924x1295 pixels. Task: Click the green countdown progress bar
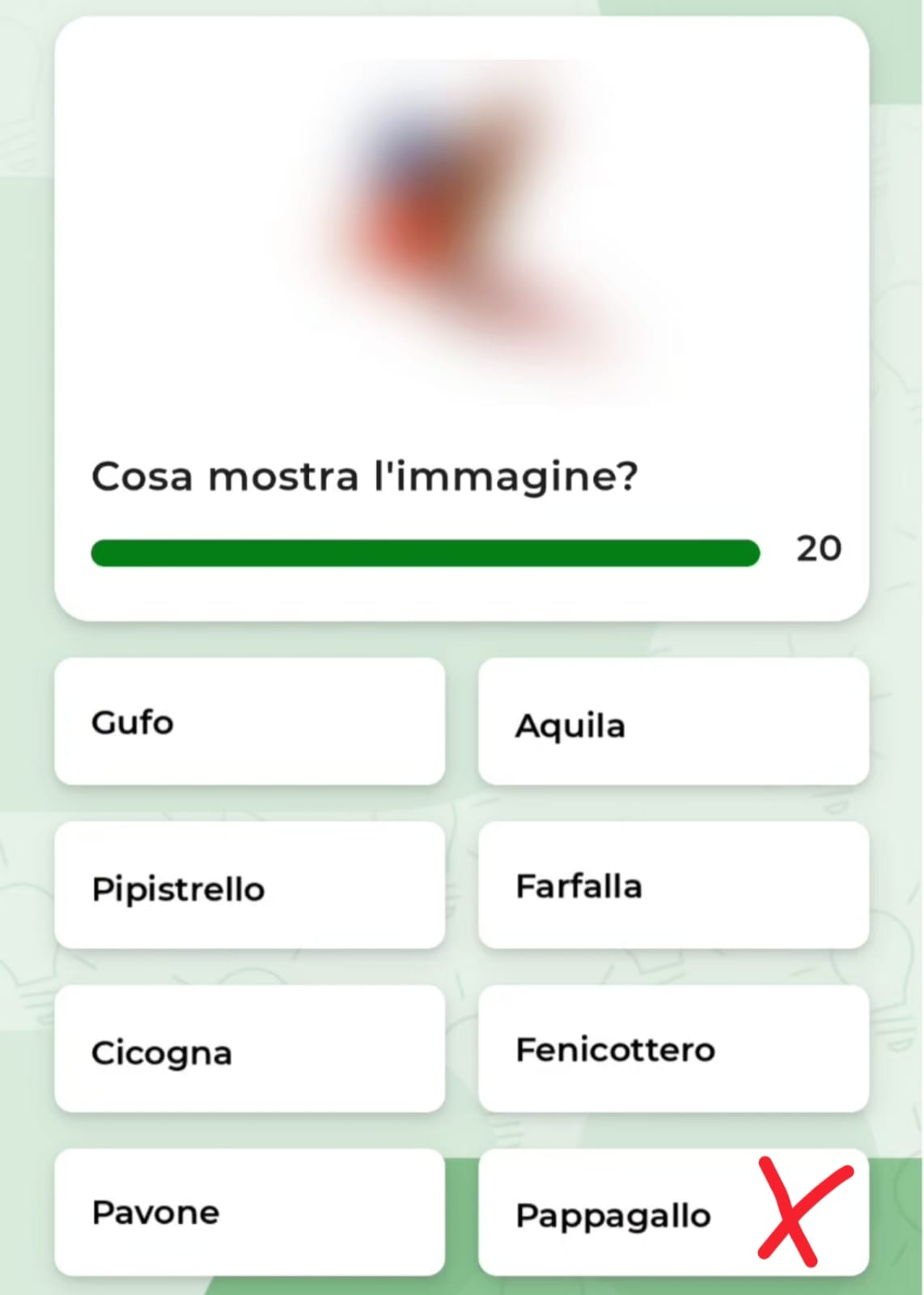[x=426, y=553]
